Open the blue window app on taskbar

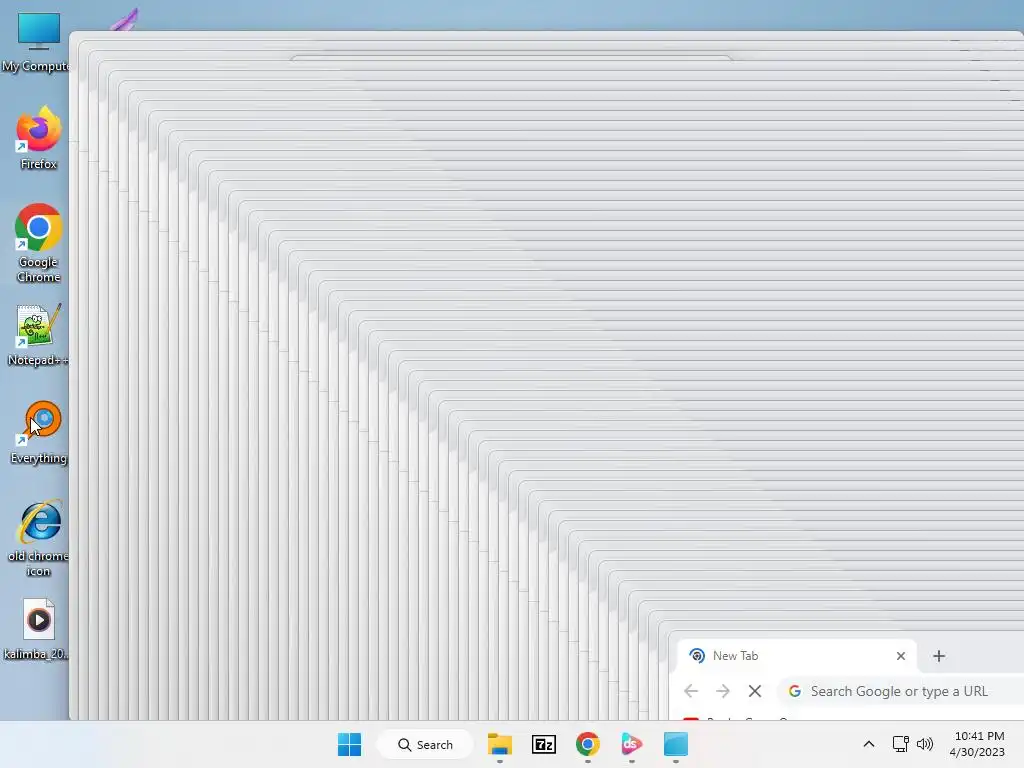click(675, 744)
